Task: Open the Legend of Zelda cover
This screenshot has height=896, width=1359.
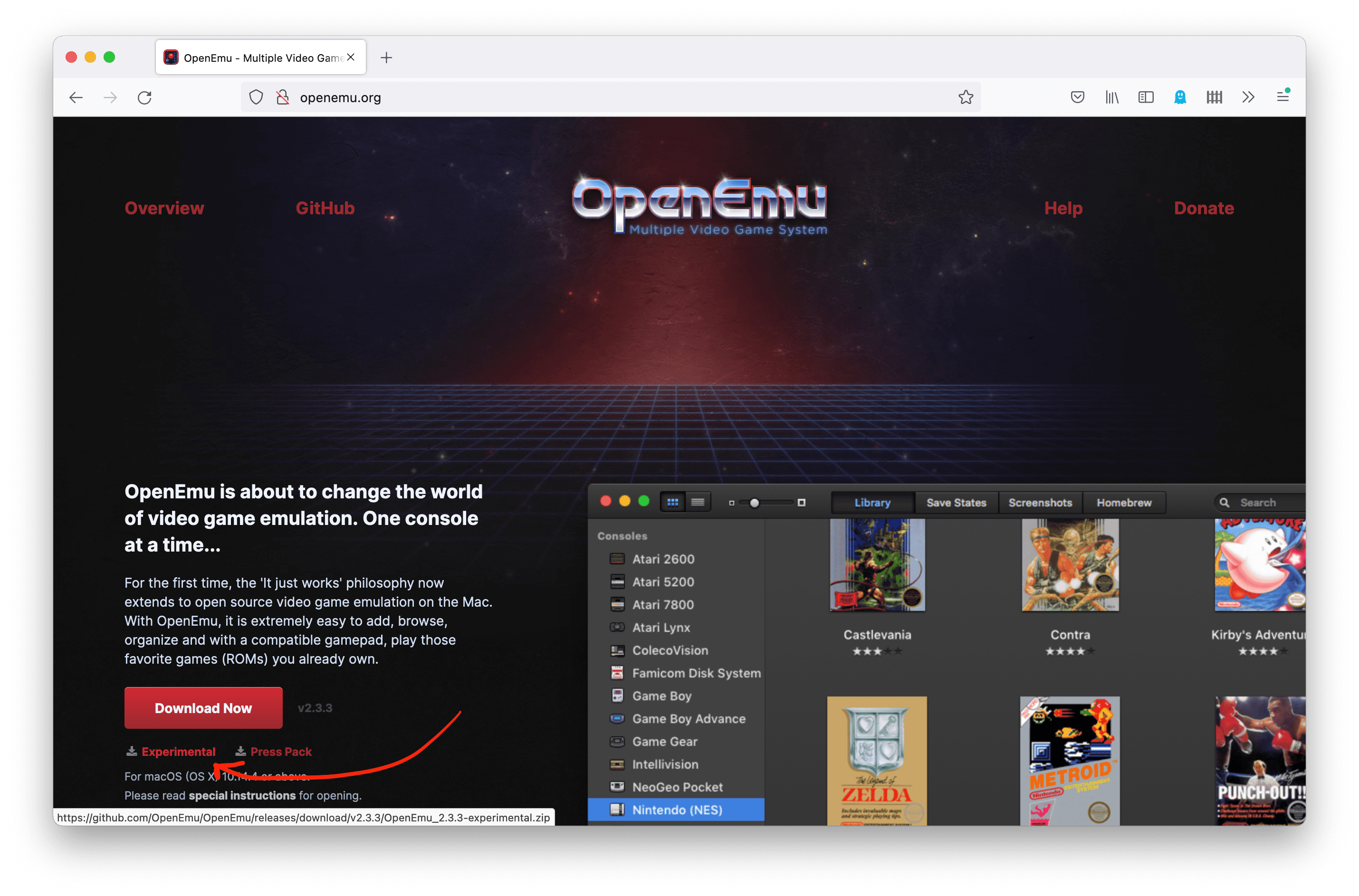Action: click(x=877, y=760)
